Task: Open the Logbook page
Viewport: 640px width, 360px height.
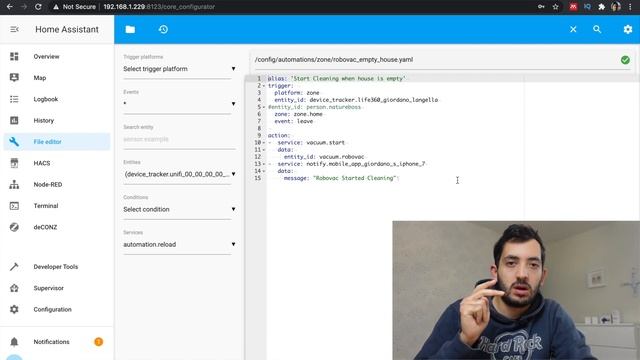Action: click(x=46, y=99)
